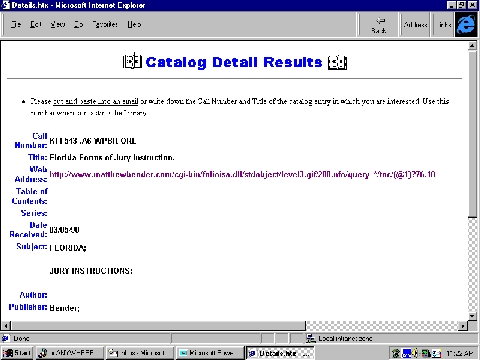
Task: Open the Edit menu
Action: click(36, 24)
